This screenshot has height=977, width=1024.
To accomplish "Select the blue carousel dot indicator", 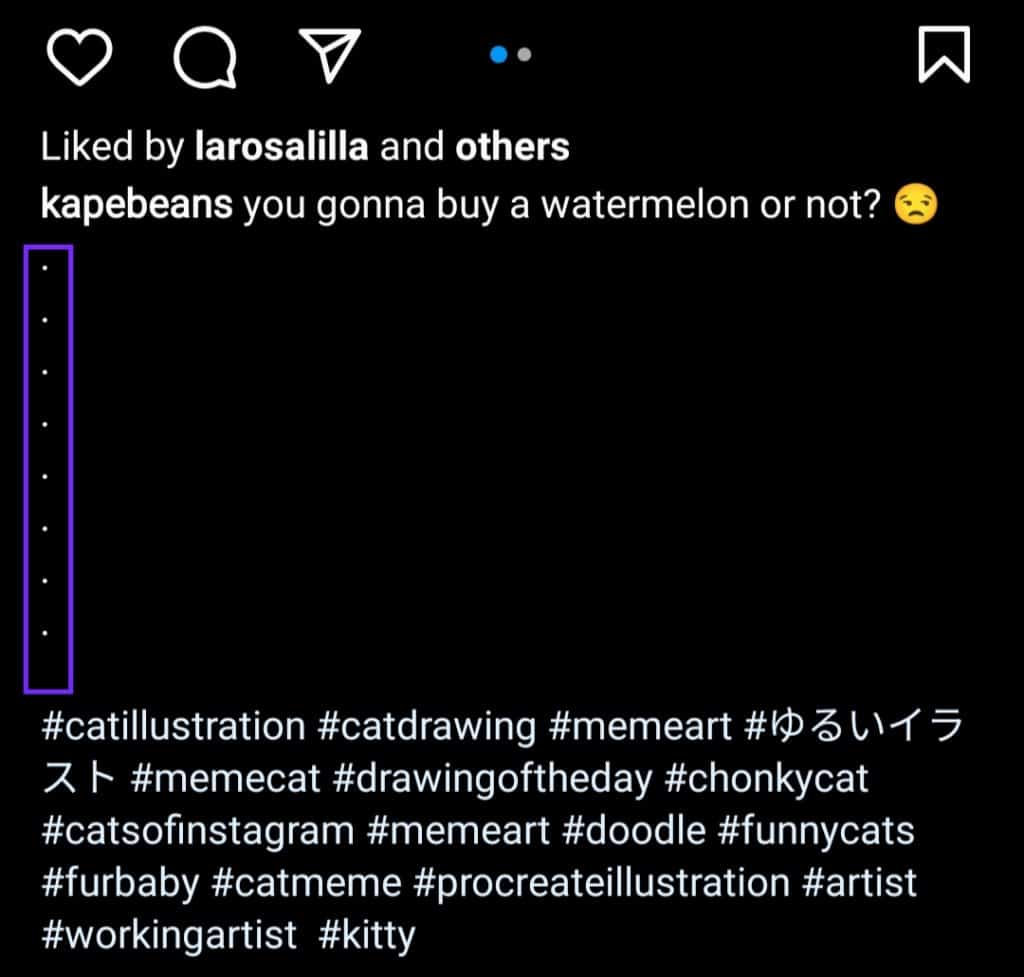I will 499,54.
